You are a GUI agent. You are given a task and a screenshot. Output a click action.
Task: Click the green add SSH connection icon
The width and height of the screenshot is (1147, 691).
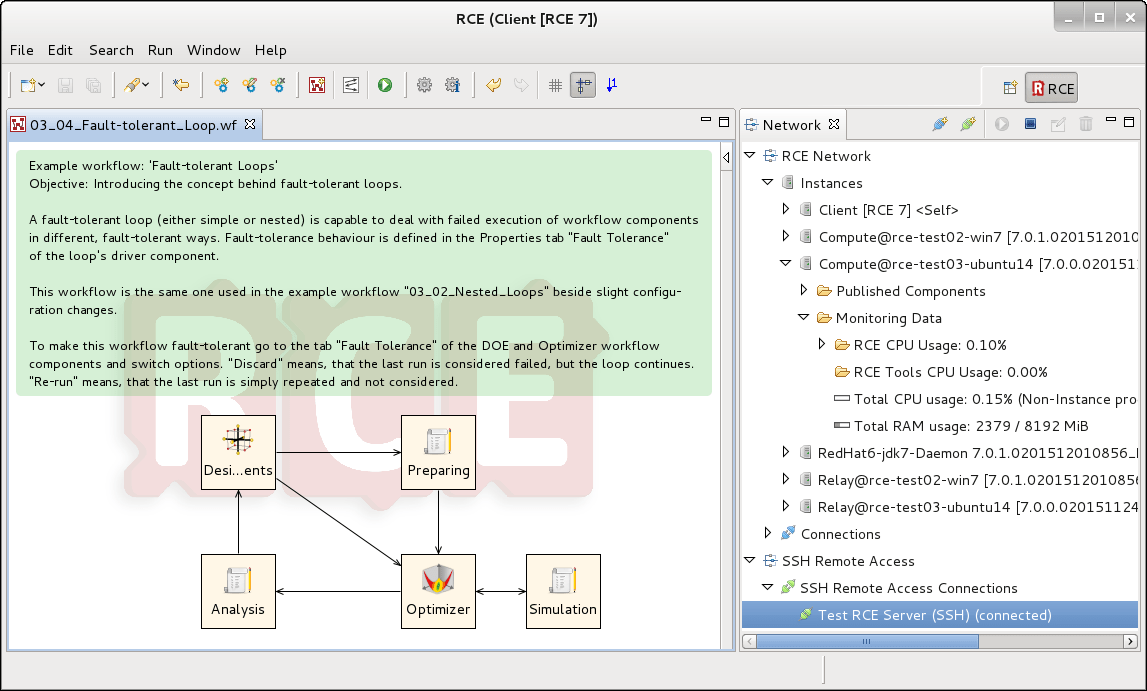click(968, 124)
